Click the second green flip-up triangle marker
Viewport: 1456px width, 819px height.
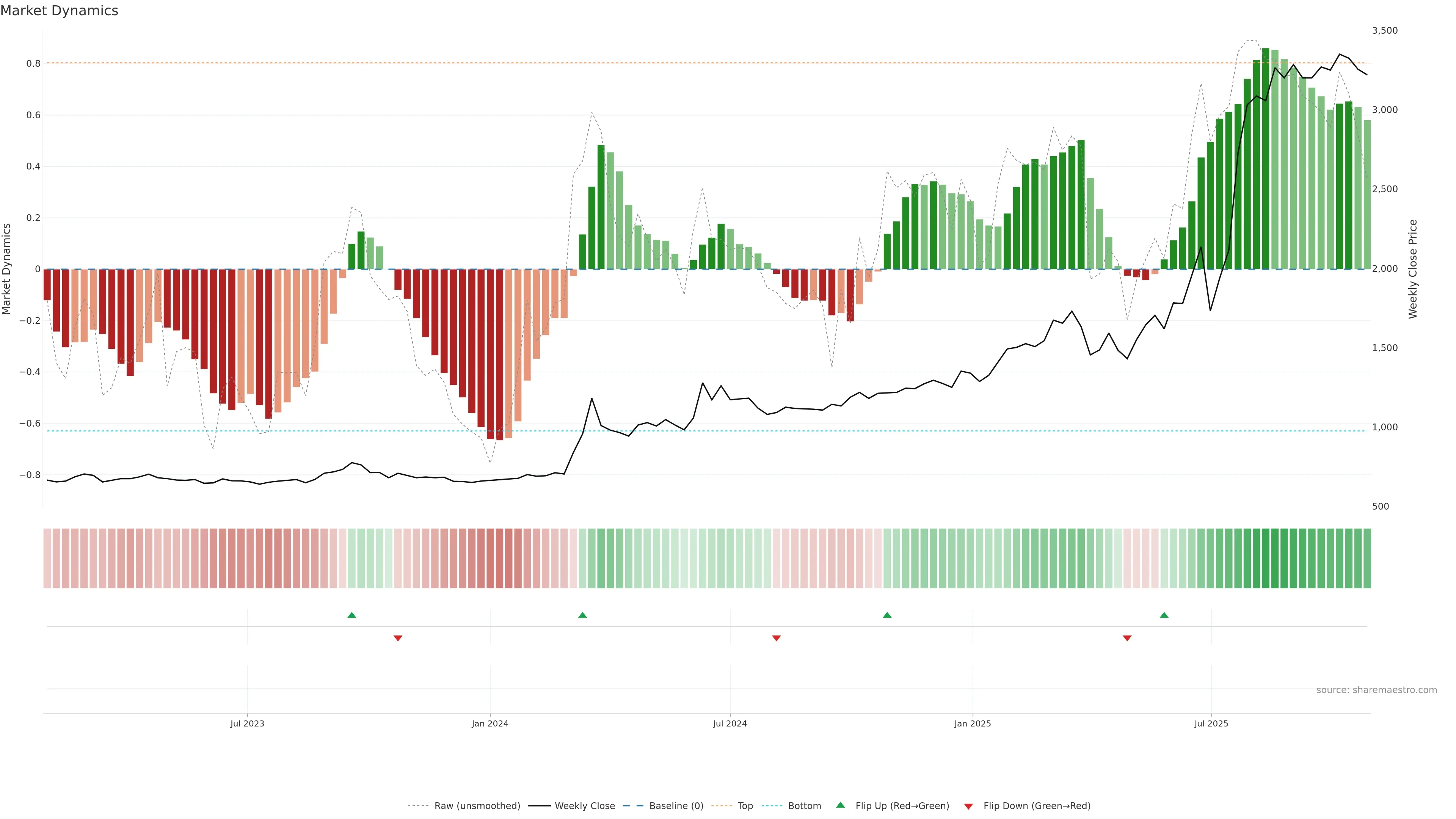(x=583, y=615)
